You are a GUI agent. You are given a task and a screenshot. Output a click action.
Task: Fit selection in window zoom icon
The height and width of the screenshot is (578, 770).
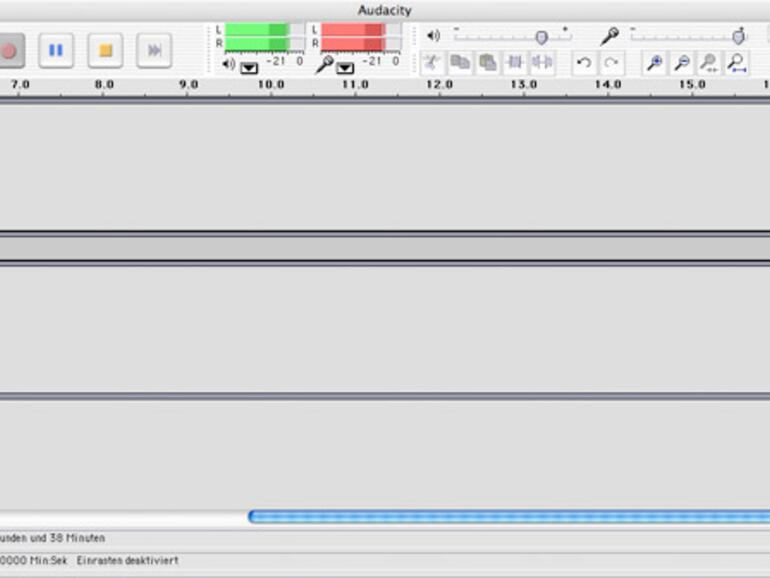(709, 63)
